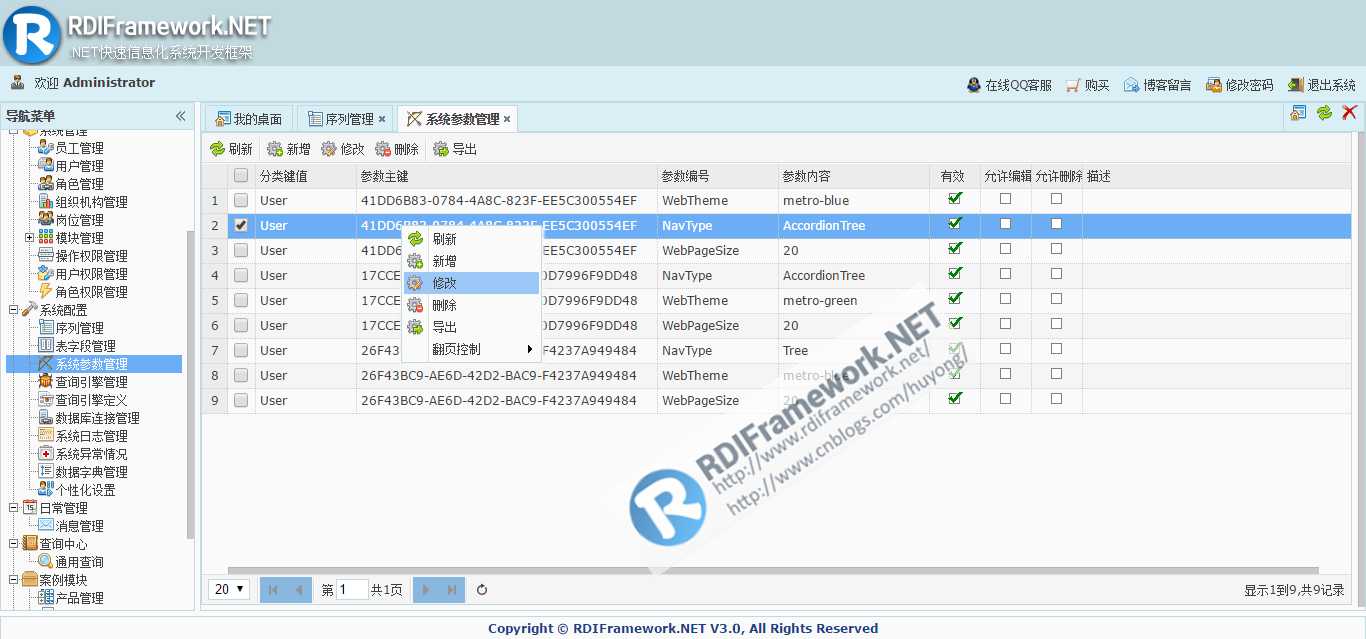
Task: Click the 刷新 refresh toolbar icon
Action: tap(217, 149)
